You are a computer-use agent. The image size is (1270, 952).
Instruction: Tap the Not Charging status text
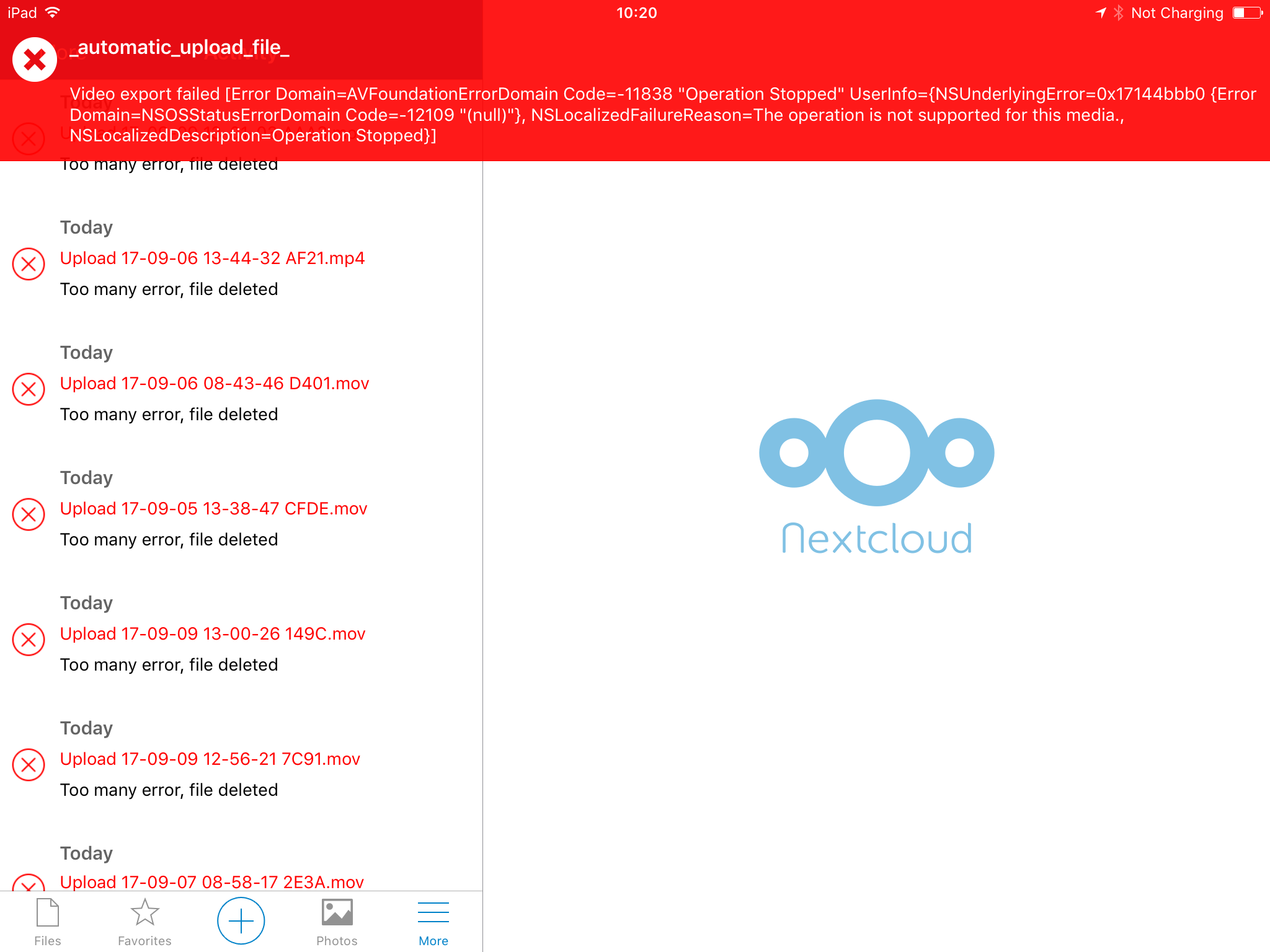(x=1177, y=12)
